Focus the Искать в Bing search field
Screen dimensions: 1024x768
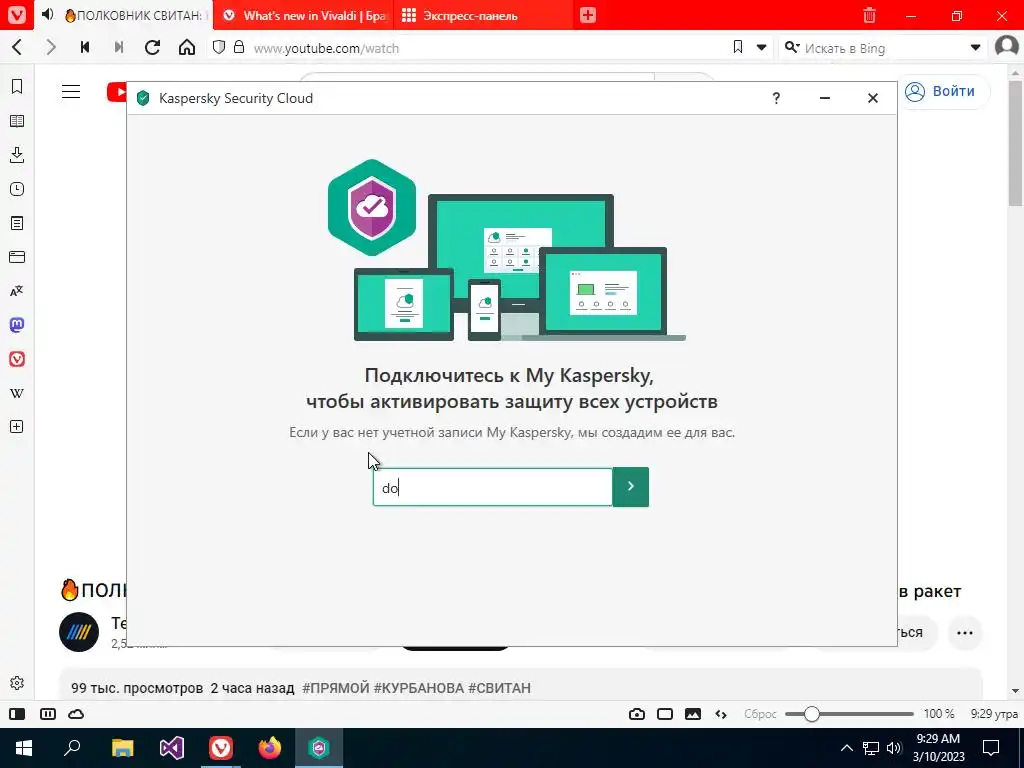coord(883,48)
